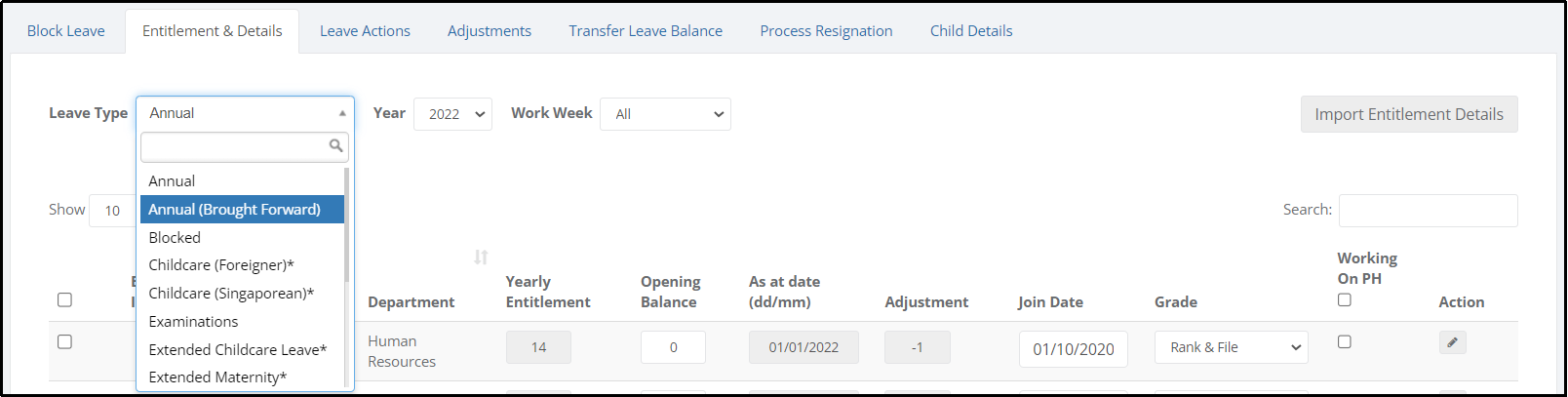Click the pencil edit icon in Action column
1568x397 pixels.
point(1452,342)
